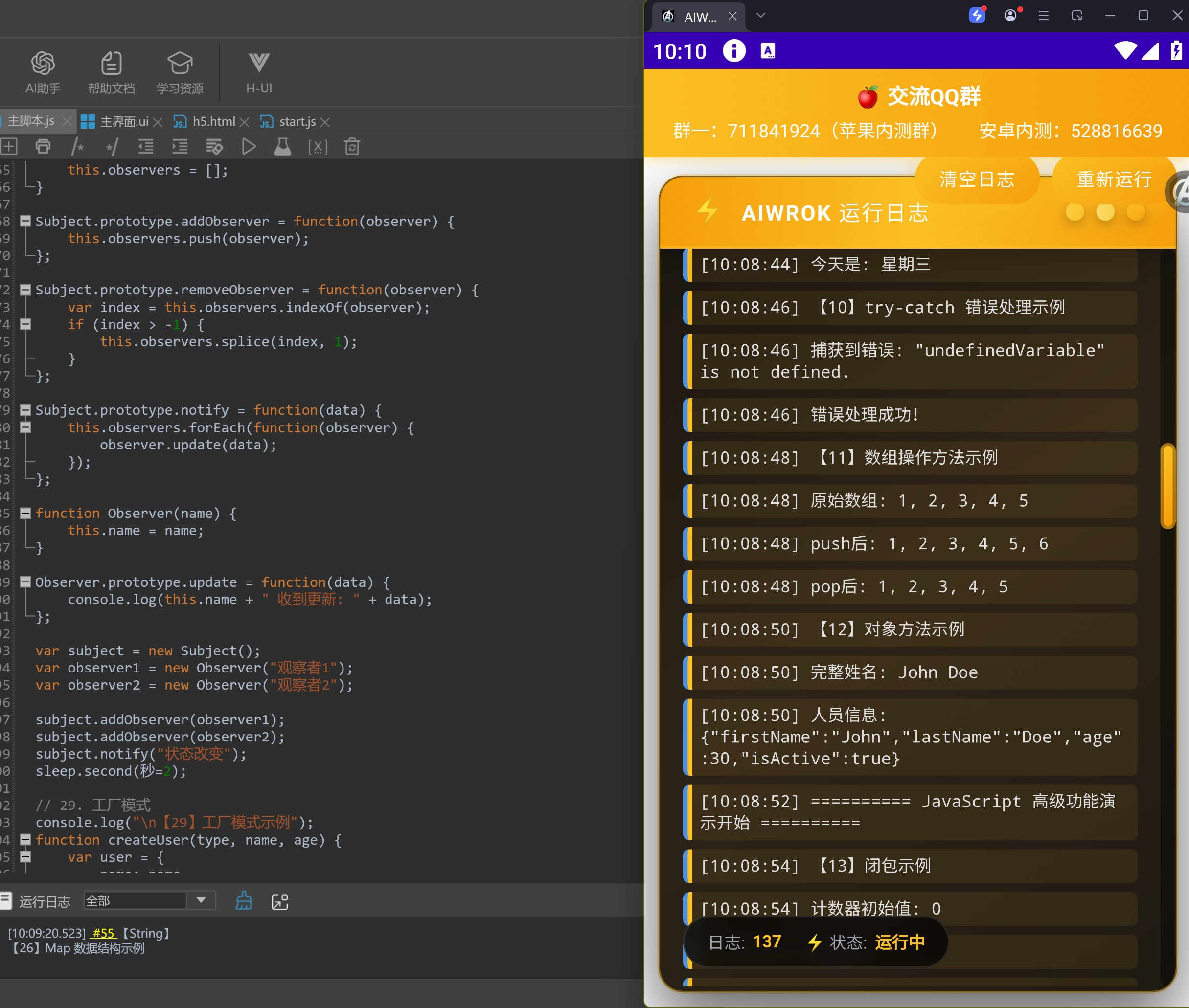Click the print icon in editor toolbar
Image resolution: width=1189 pixels, height=1008 pixels.
pyautogui.click(x=43, y=147)
